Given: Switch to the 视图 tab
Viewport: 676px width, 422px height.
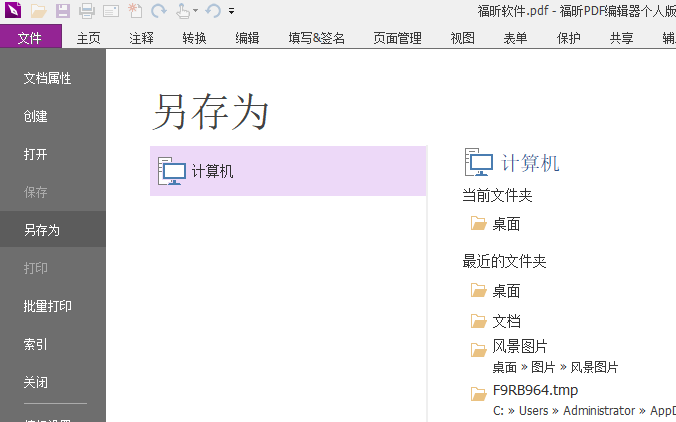Looking at the screenshot, I should pyautogui.click(x=463, y=38).
